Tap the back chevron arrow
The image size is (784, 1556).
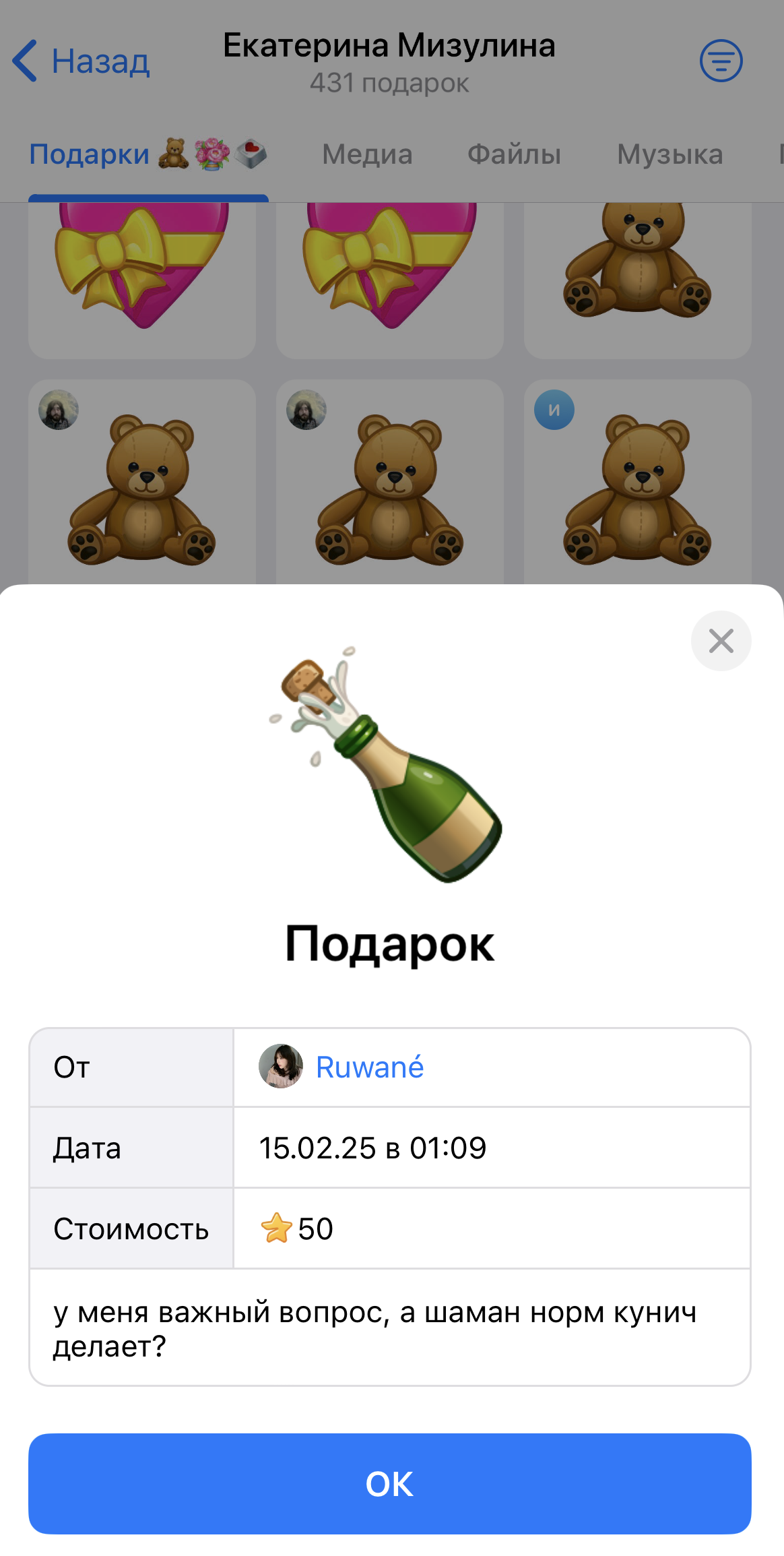(x=25, y=61)
